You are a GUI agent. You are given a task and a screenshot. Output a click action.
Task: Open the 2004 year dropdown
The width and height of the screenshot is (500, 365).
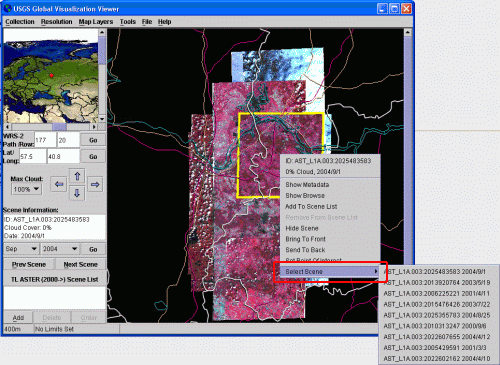[x=60, y=249]
